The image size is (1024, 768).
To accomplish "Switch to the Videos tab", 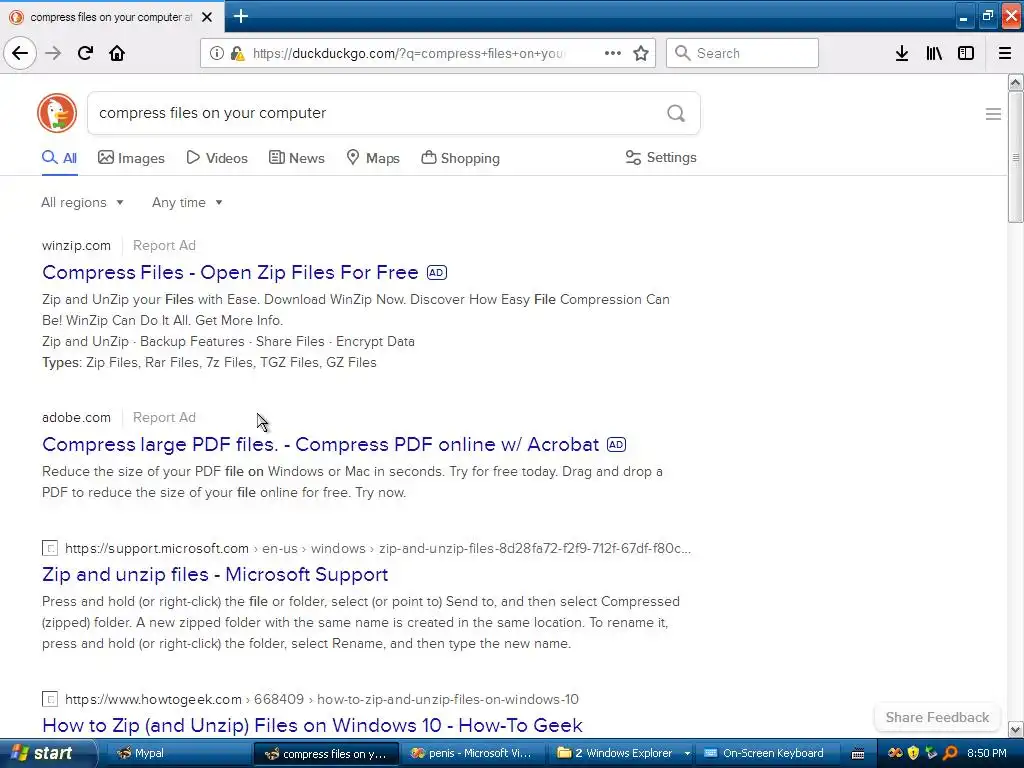I will coord(217,158).
